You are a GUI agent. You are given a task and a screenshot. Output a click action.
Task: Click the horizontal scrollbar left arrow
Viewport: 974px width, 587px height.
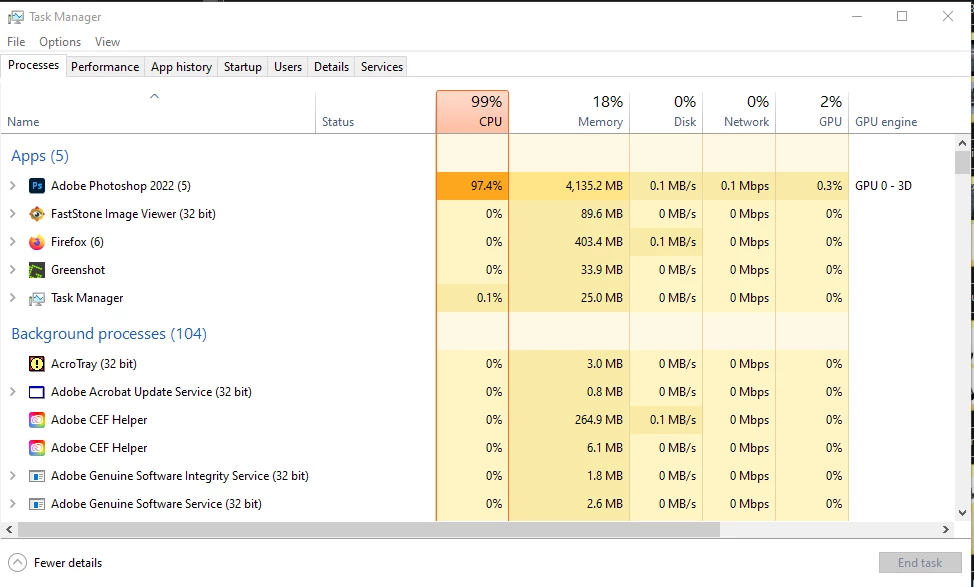[9, 530]
